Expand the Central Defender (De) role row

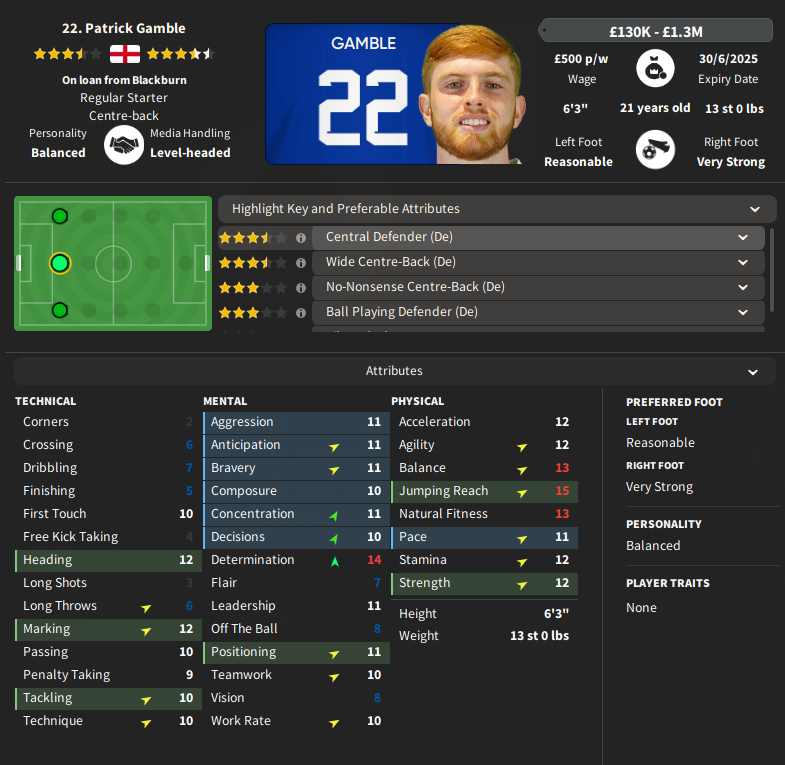(538, 237)
